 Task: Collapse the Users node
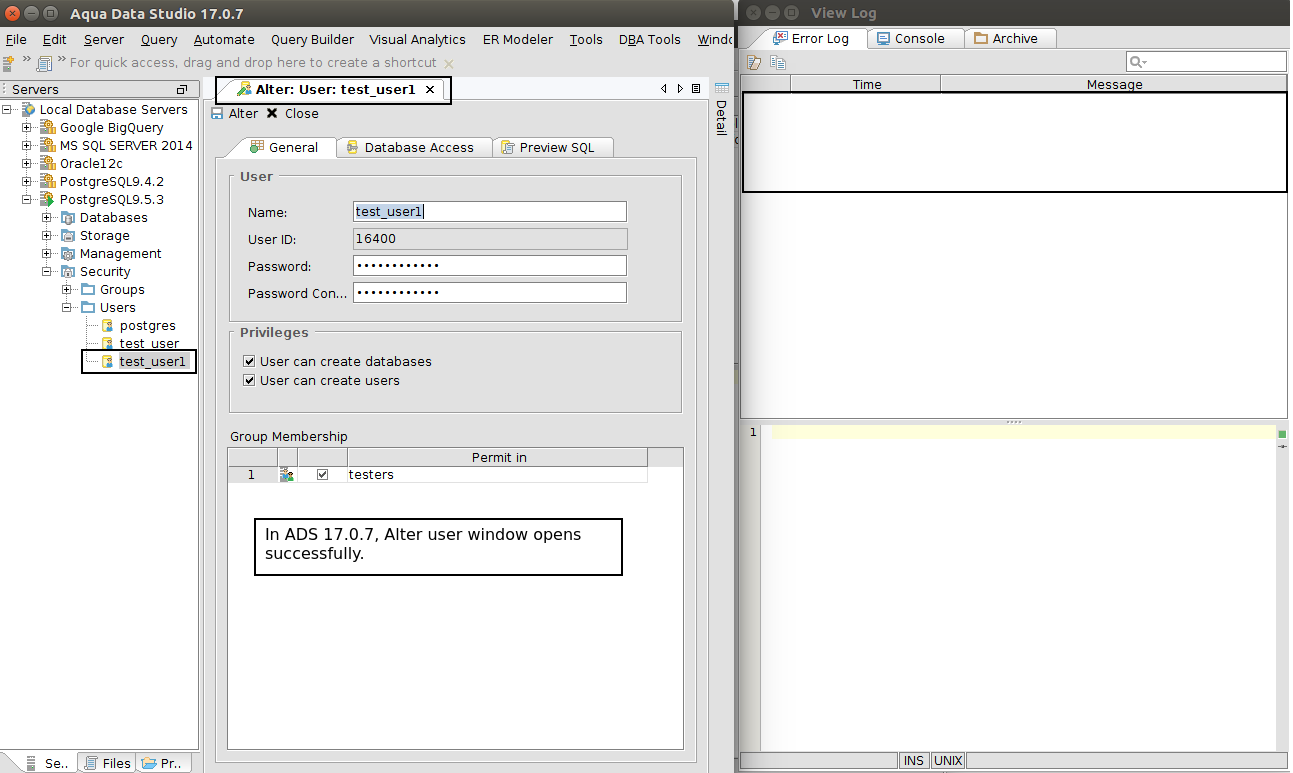tap(67, 308)
